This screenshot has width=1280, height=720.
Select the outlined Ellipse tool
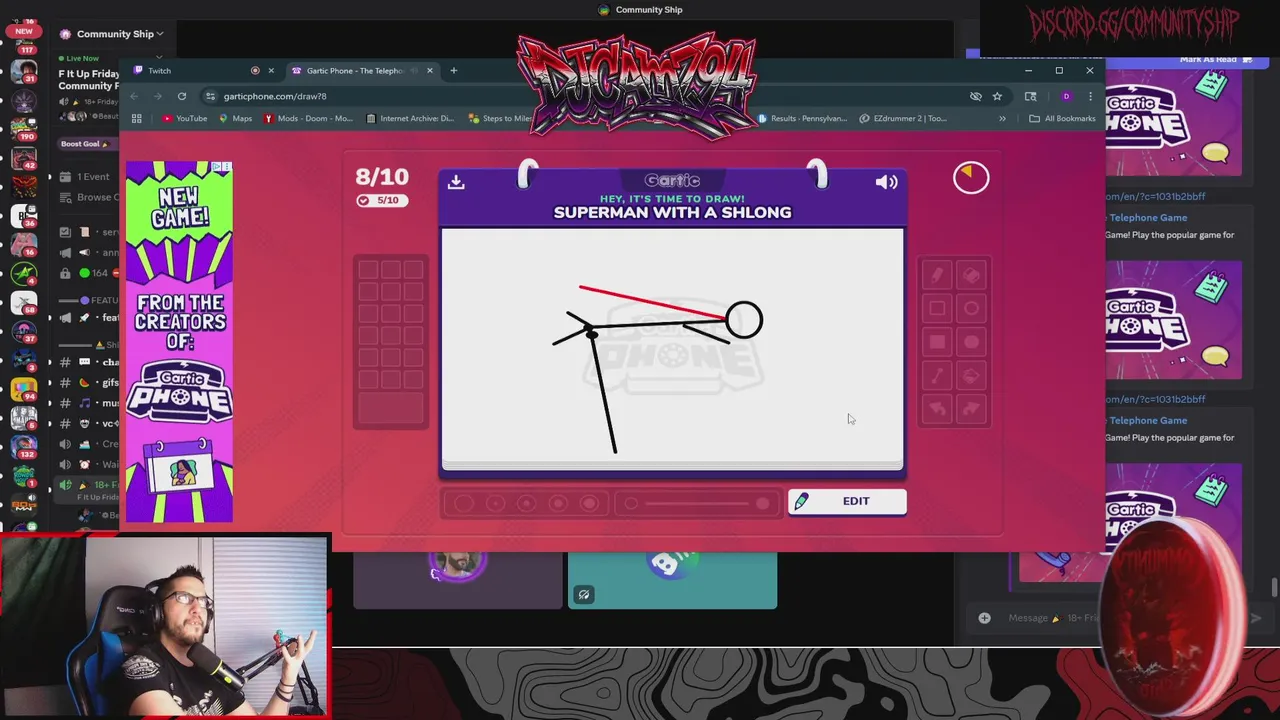click(x=971, y=309)
